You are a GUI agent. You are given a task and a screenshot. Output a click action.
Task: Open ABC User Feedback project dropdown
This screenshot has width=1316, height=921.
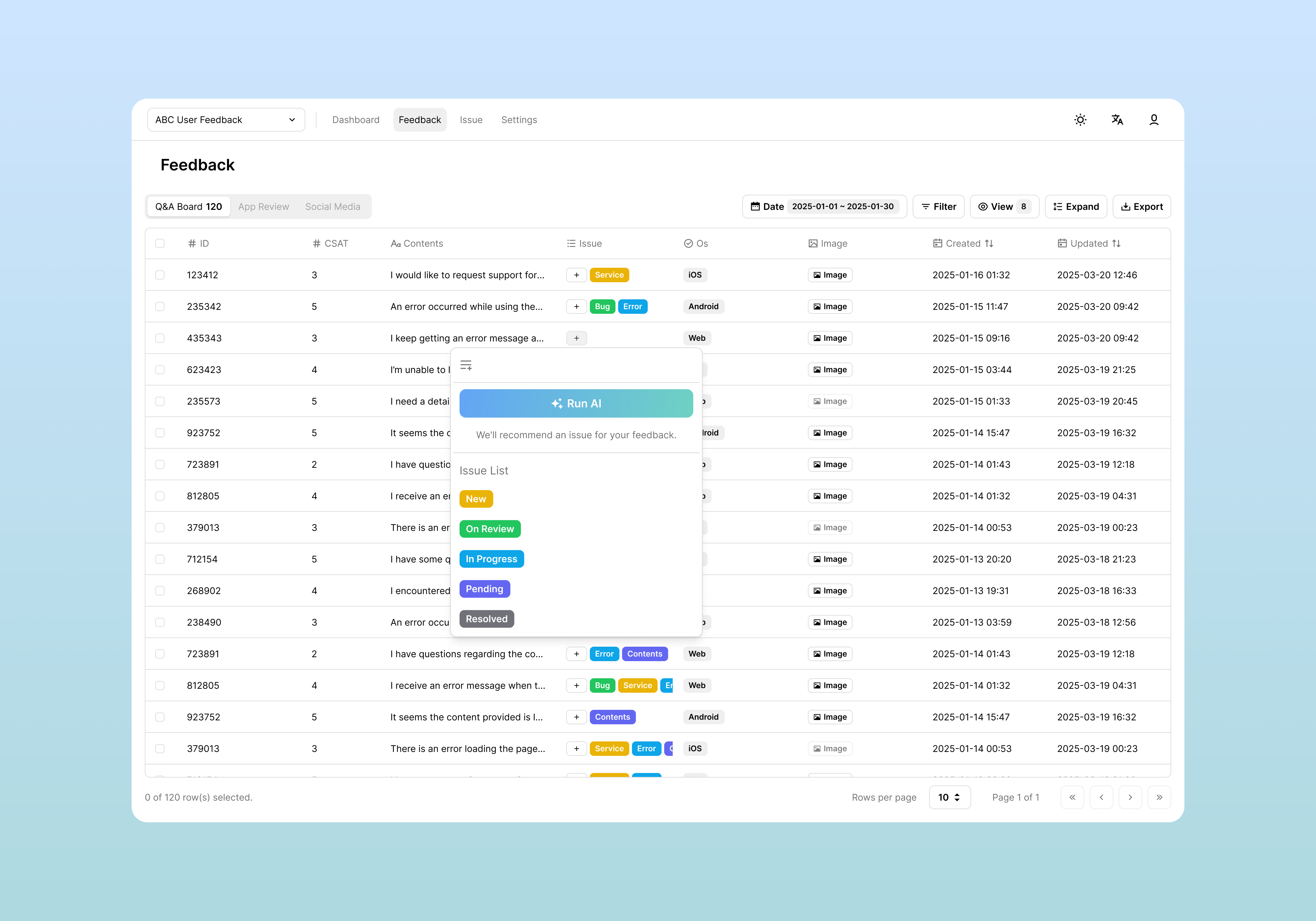click(x=226, y=120)
